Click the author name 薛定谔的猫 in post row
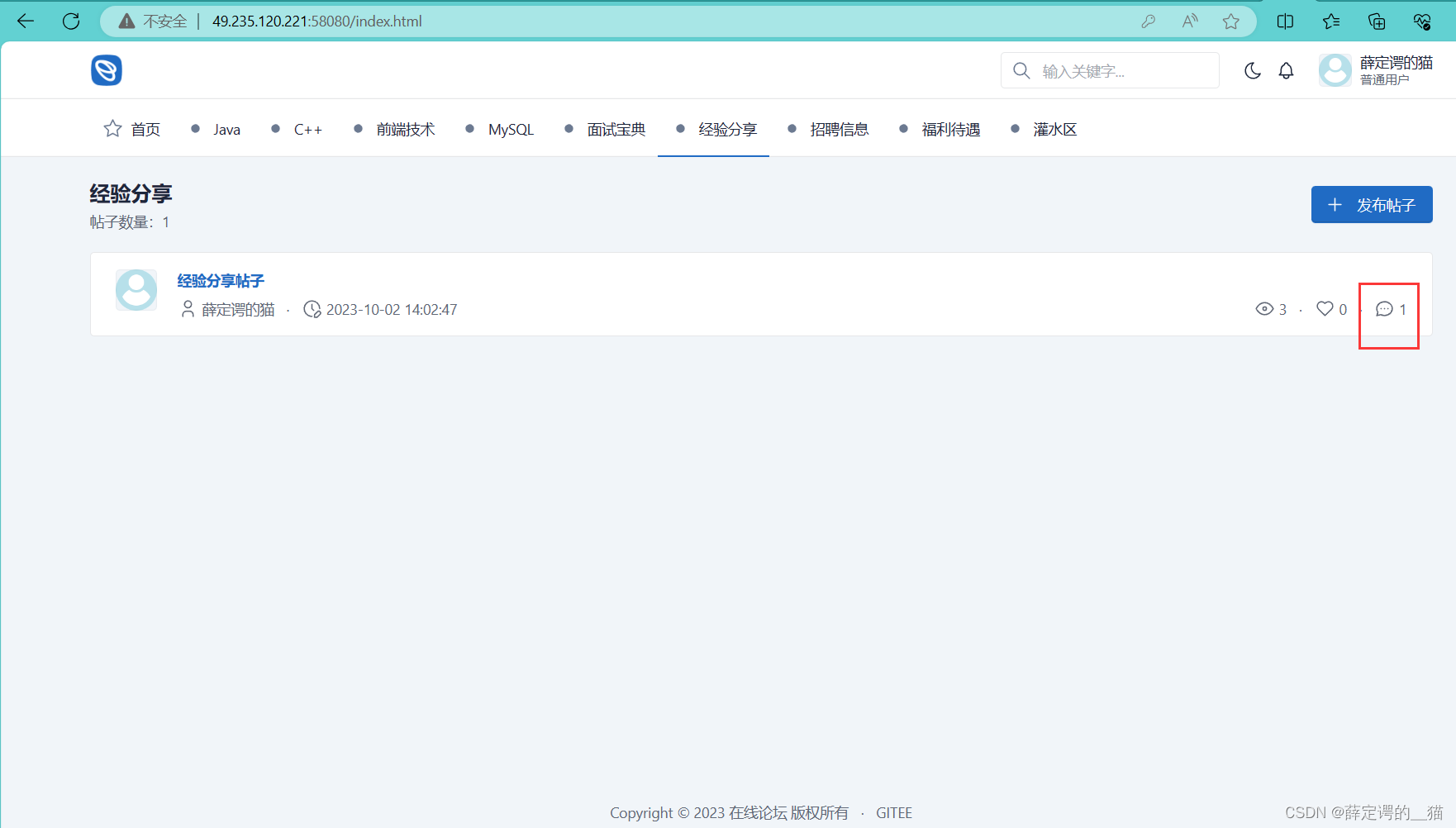Image resolution: width=1456 pixels, height=828 pixels. click(238, 310)
